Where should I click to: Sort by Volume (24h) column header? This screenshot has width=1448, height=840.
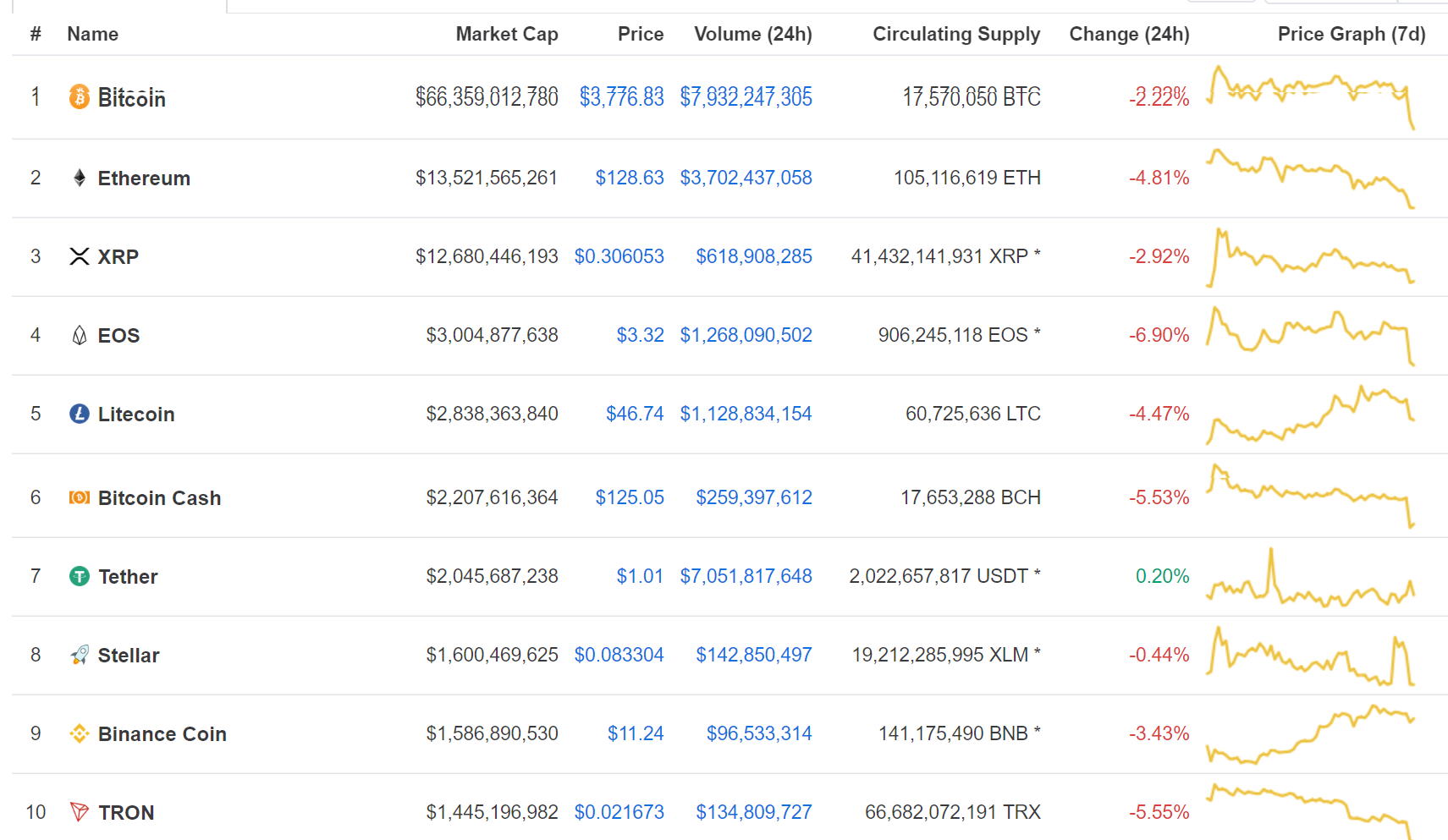click(x=753, y=34)
